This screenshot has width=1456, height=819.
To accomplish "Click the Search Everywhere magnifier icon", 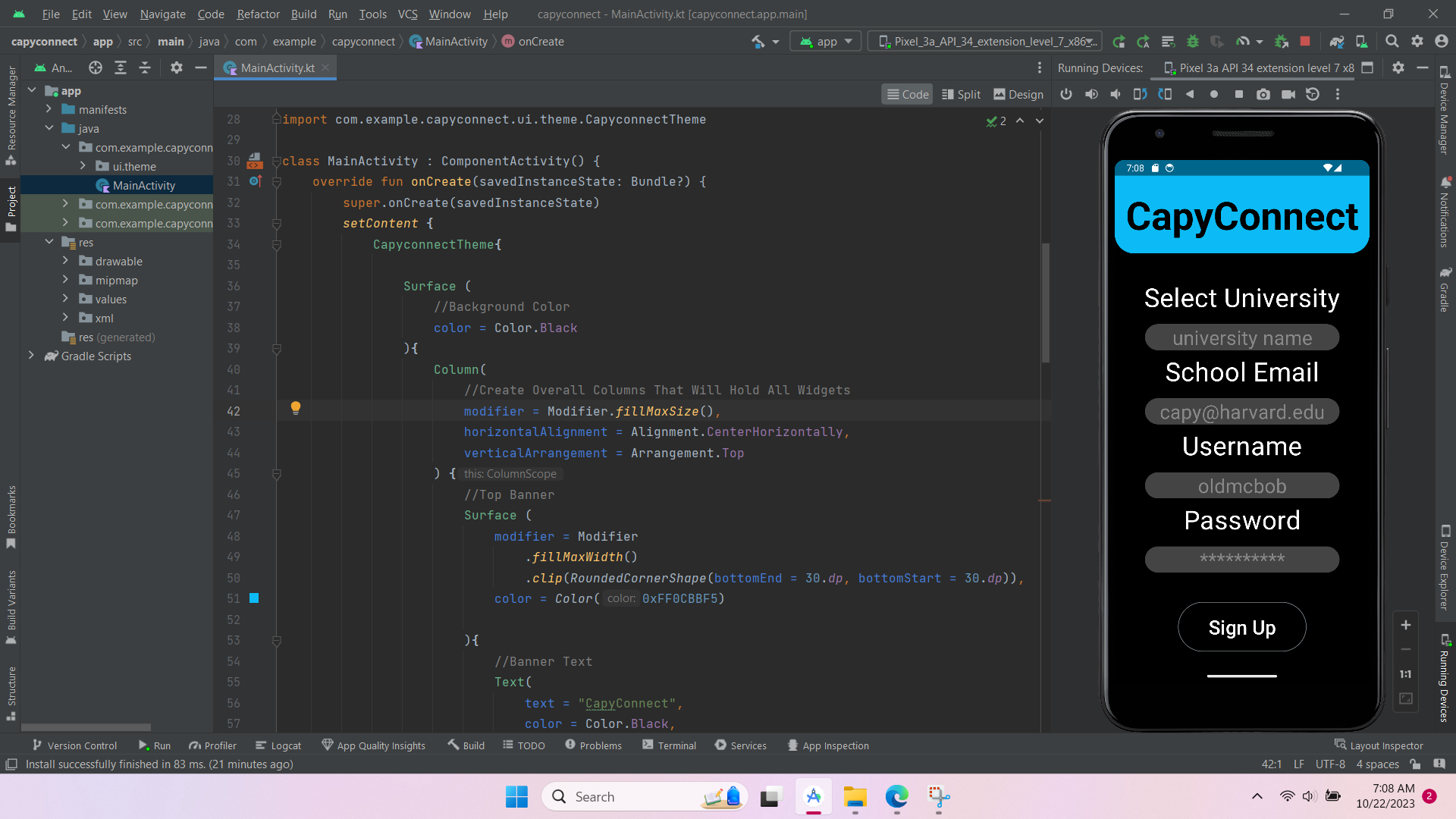I will pyautogui.click(x=1392, y=42).
